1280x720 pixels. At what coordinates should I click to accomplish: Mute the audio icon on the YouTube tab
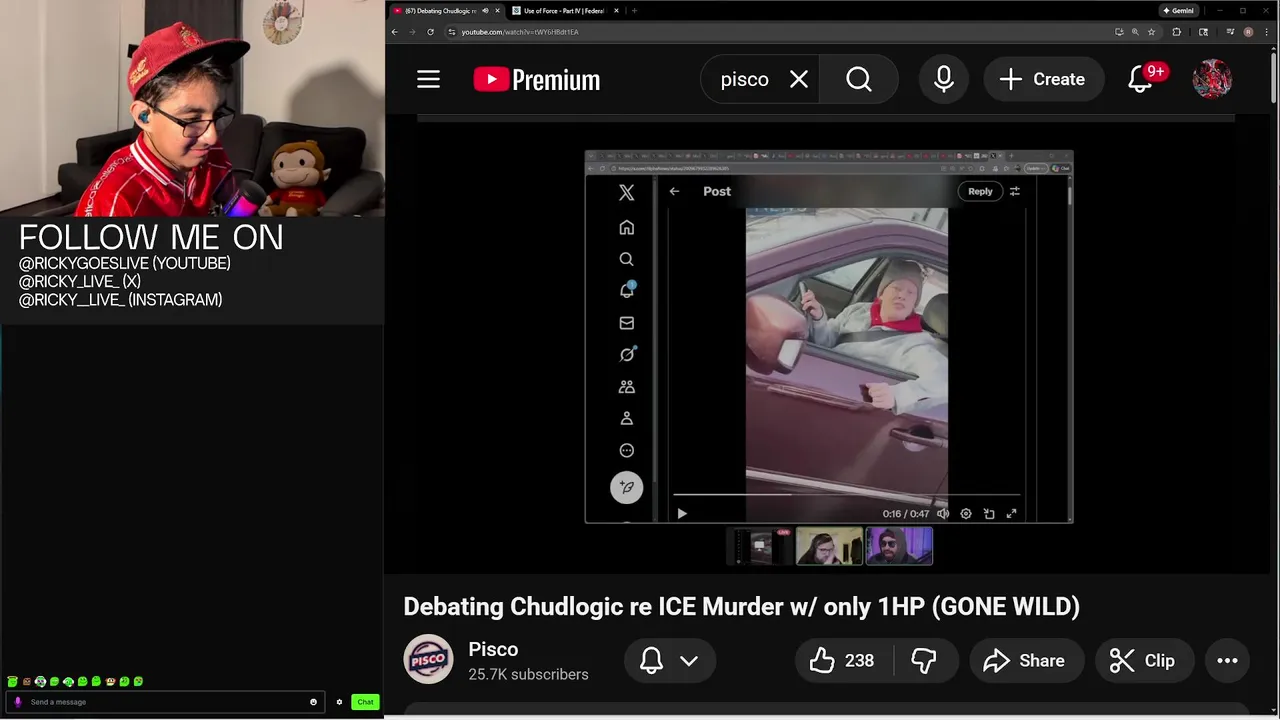(485, 11)
